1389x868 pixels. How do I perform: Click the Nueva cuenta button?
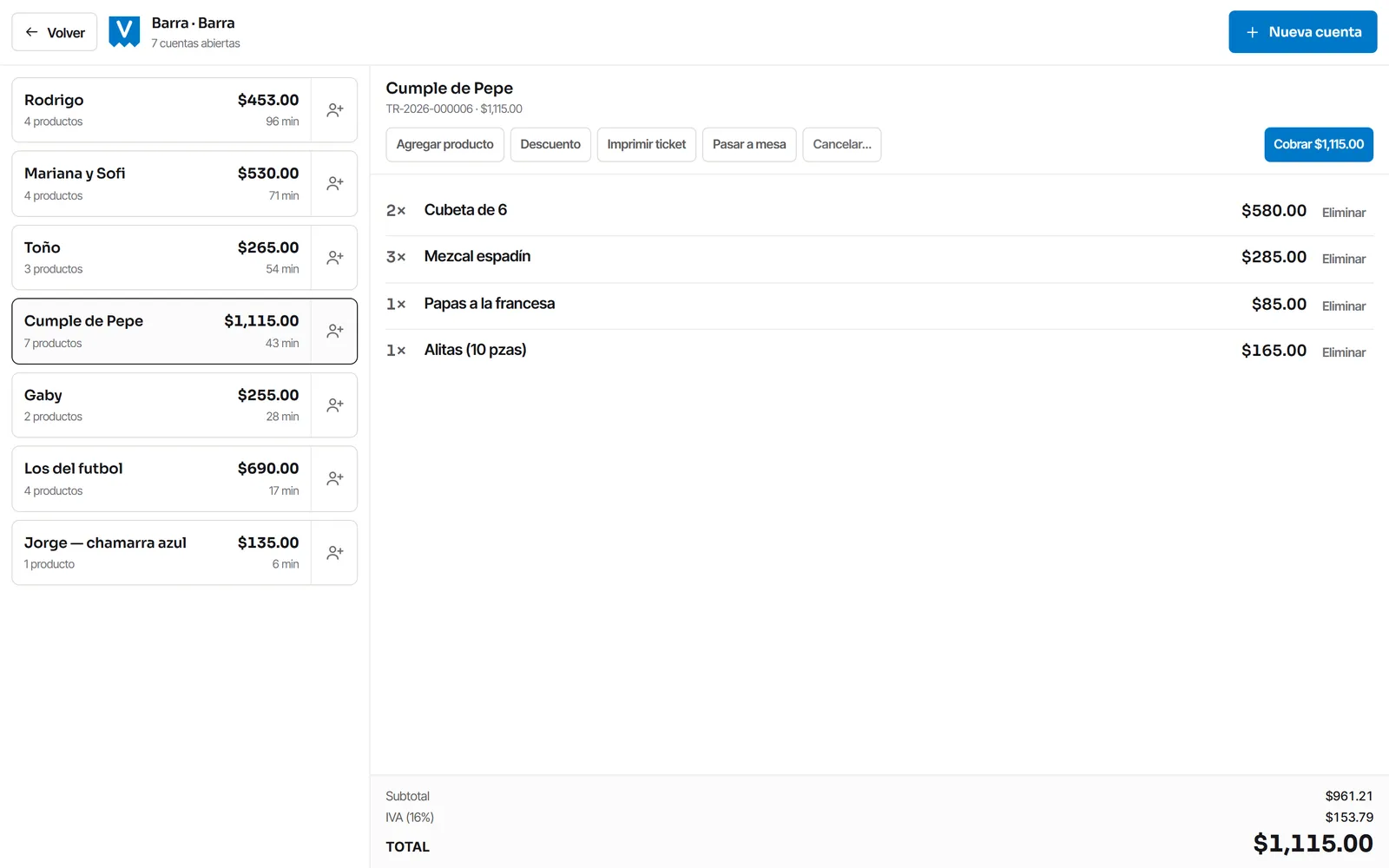click(x=1302, y=32)
